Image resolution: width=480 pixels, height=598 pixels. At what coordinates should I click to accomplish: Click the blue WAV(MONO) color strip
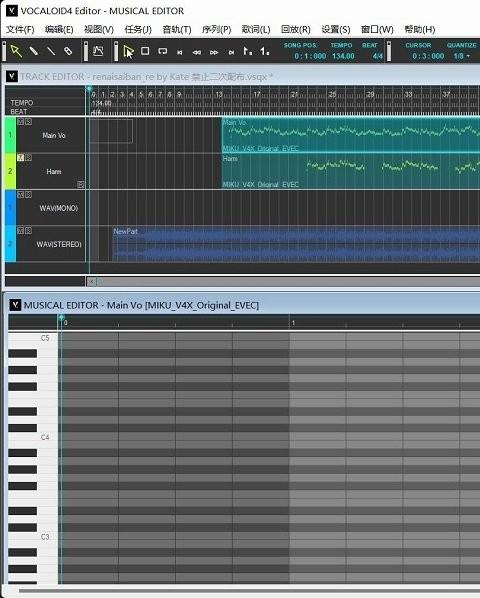tap(10, 207)
